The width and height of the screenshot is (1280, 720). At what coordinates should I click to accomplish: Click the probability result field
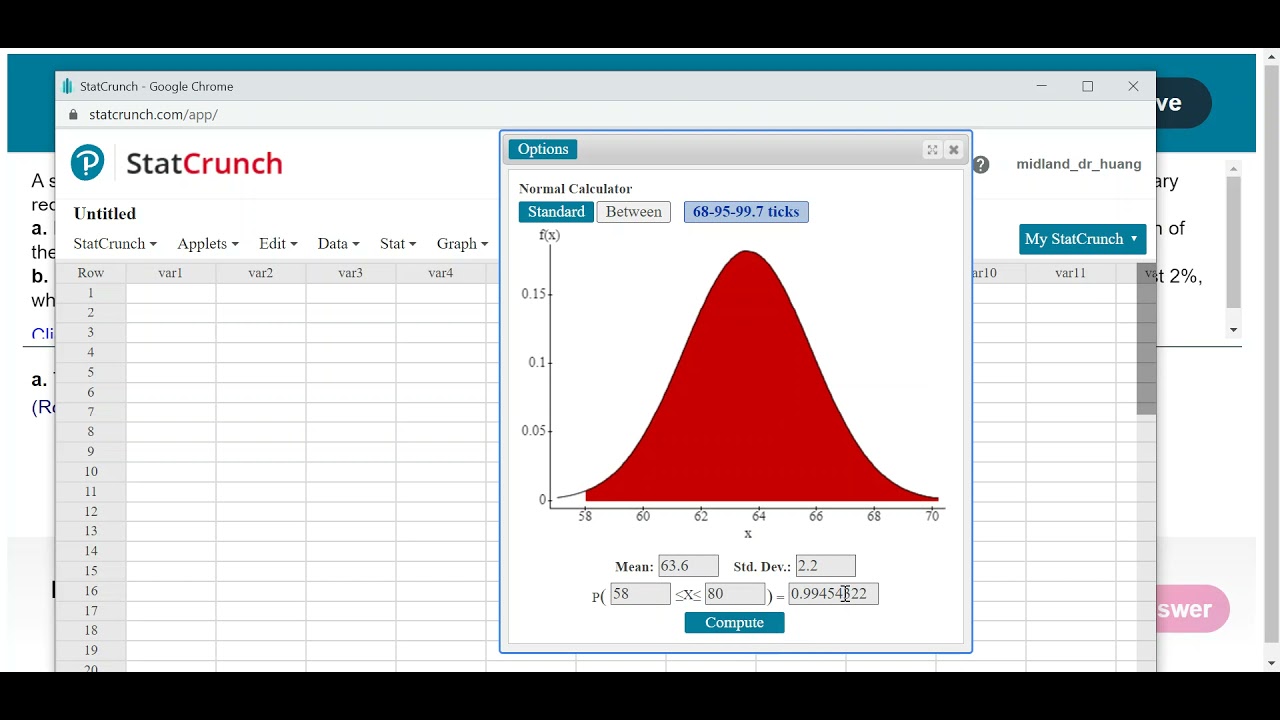pos(834,594)
